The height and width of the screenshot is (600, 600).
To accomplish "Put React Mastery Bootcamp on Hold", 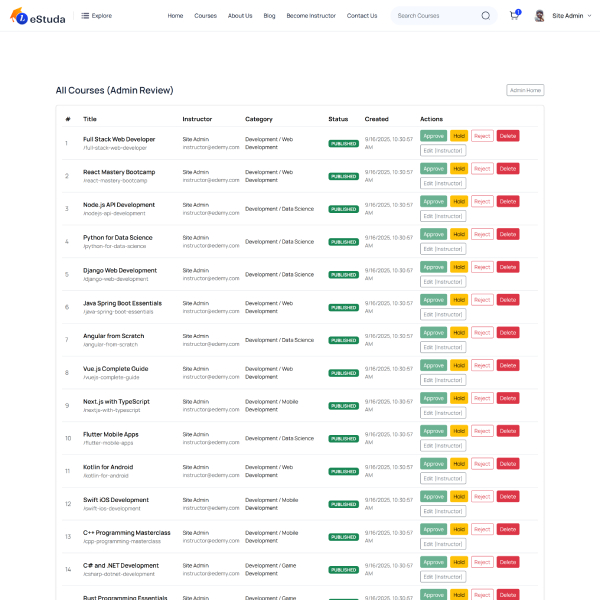I will click(x=459, y=169).
